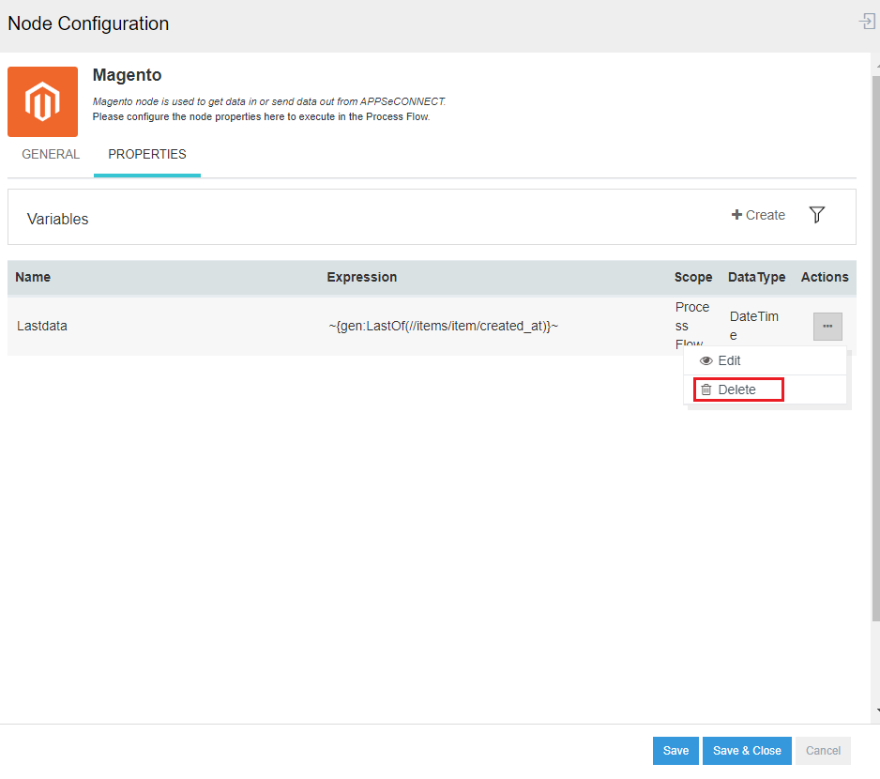Click the Magento logo icon

pyautogui.click(x=42, y=102)
